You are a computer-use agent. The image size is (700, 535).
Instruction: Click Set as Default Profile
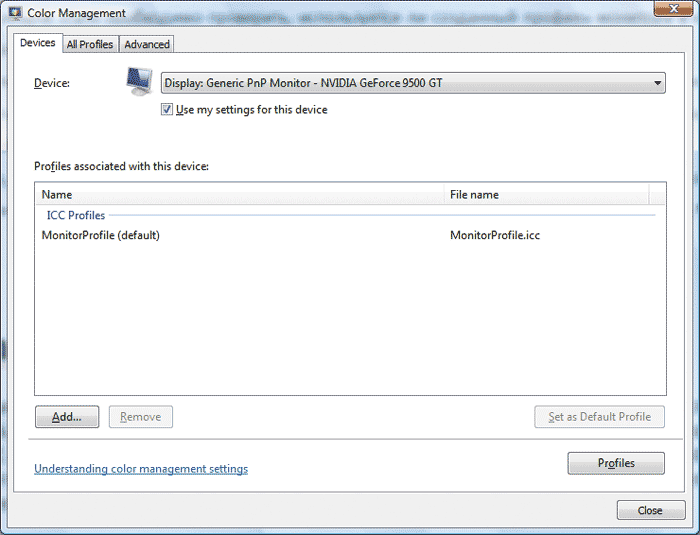pyautogui.click(x=600, y=417)
